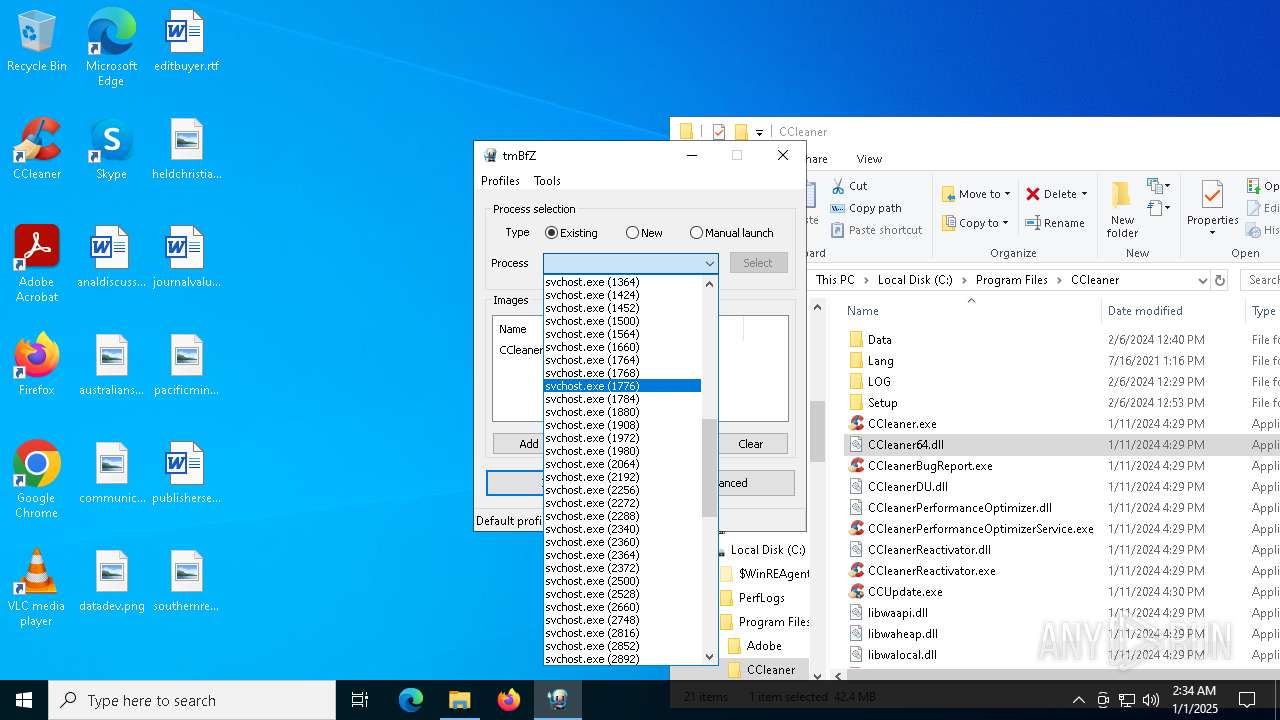Click Properties in Explorer ribbon
Viewport: 1280px width, 720px height.
point(1212,209)
